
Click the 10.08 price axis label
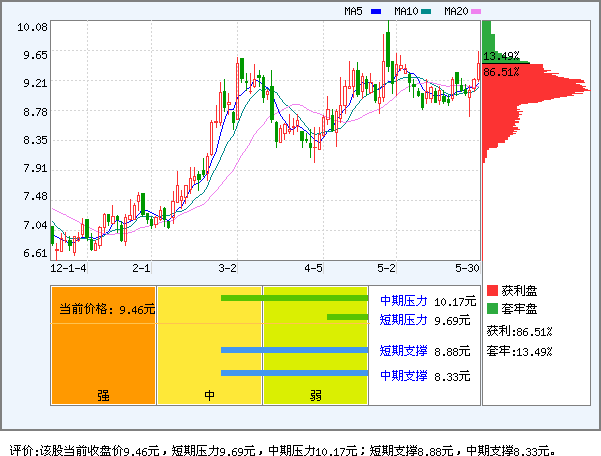click(x=32, y=27)
